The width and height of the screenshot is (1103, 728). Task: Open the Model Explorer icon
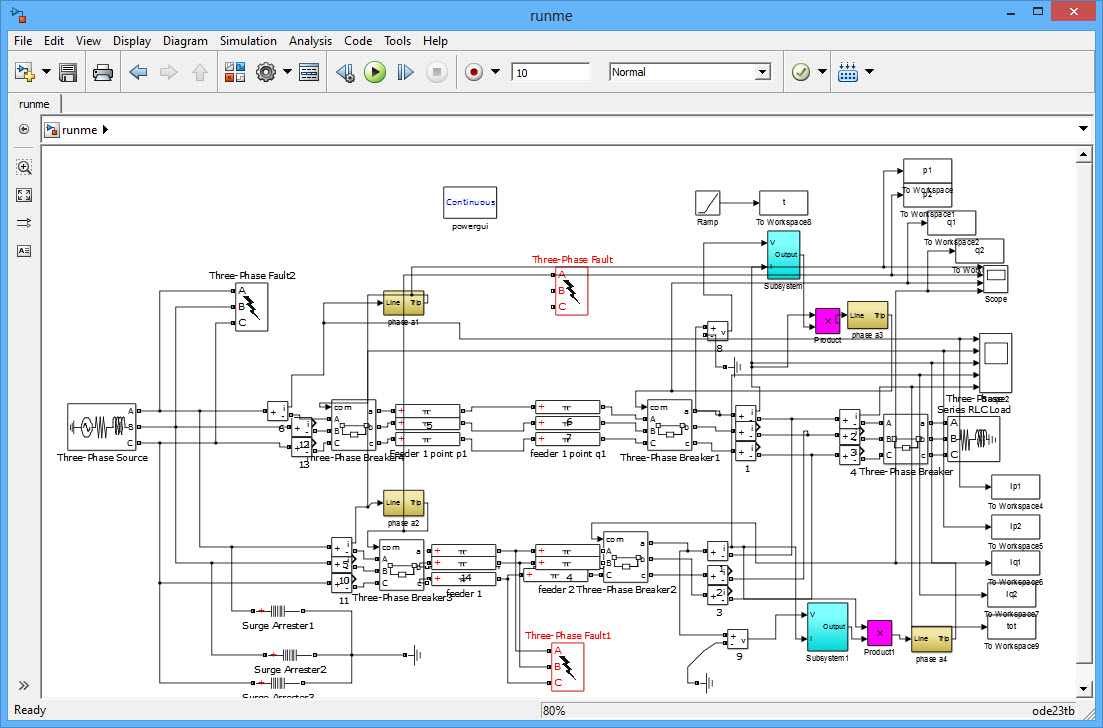[309, 72]
